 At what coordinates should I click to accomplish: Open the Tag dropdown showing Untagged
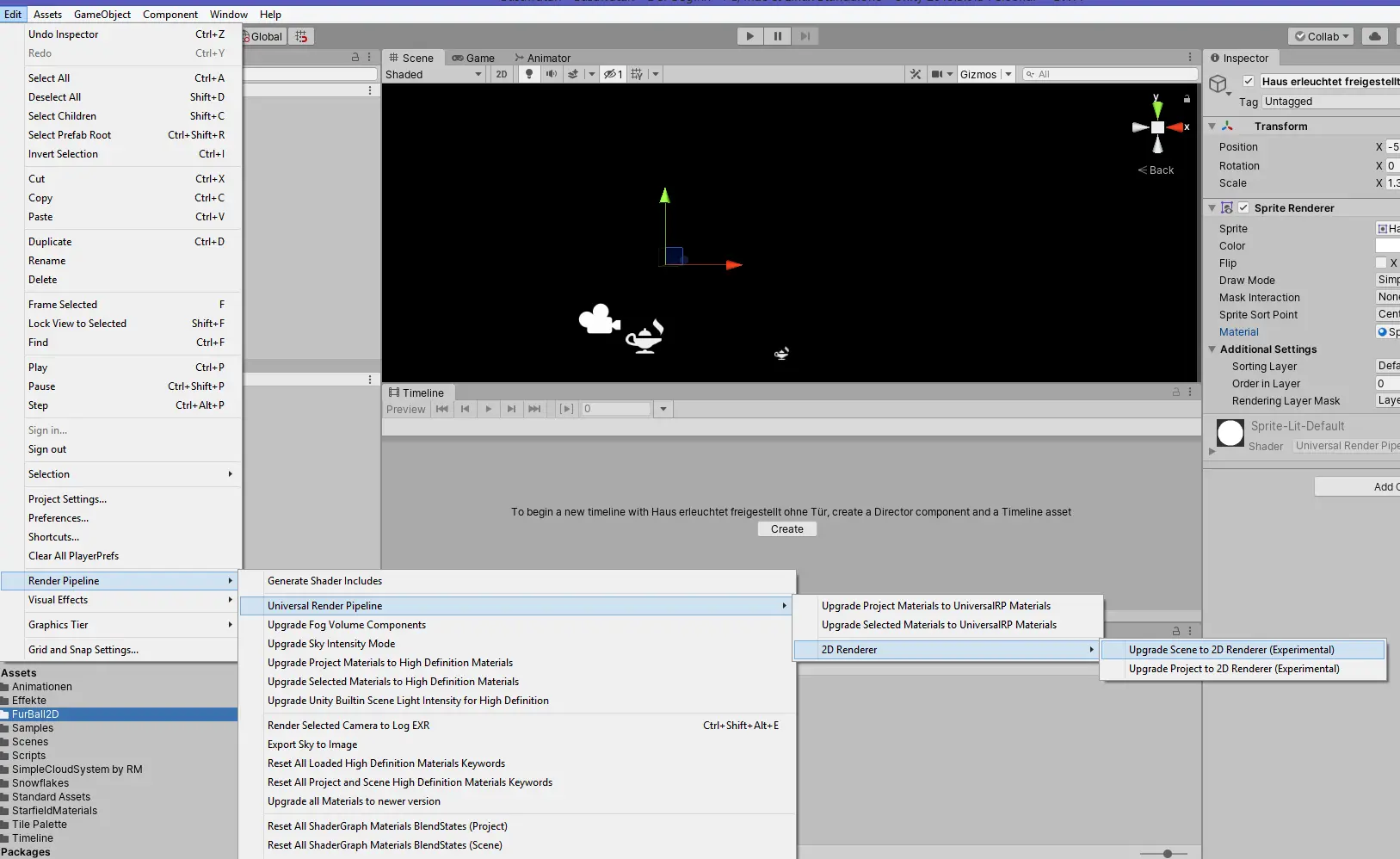(1330, 102)
